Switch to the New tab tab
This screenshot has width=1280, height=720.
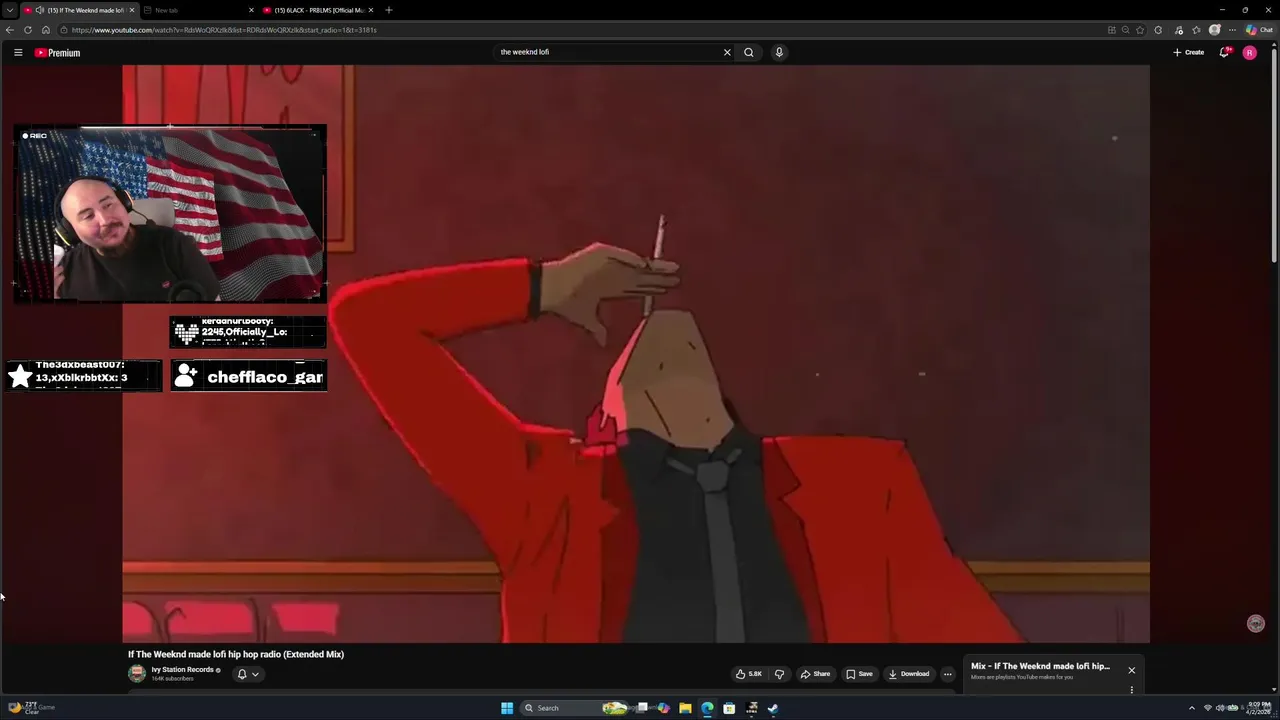click(x=196, y=10)
